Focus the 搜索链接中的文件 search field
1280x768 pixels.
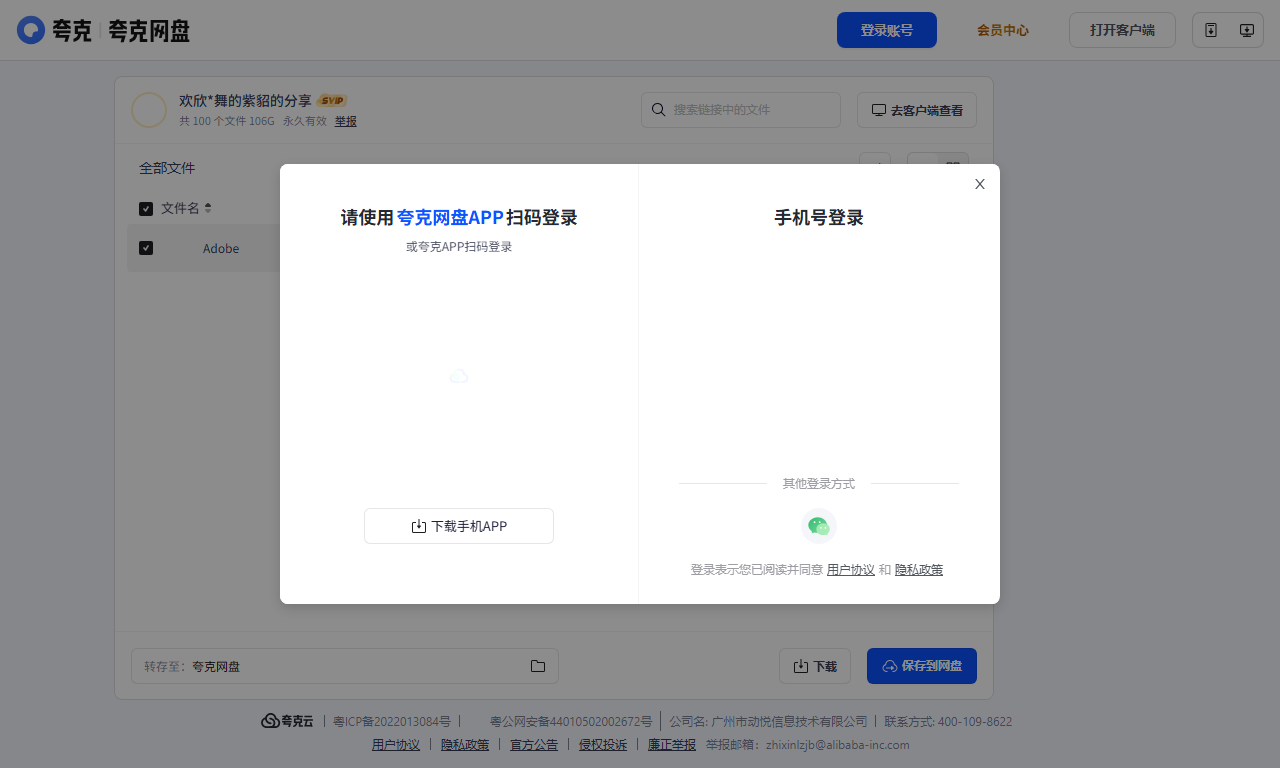pyautogui.click(x=741, y=110)
